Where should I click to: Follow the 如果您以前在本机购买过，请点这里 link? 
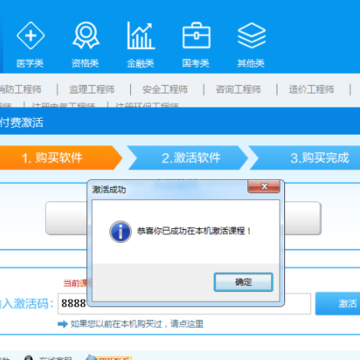pos(137,324)
